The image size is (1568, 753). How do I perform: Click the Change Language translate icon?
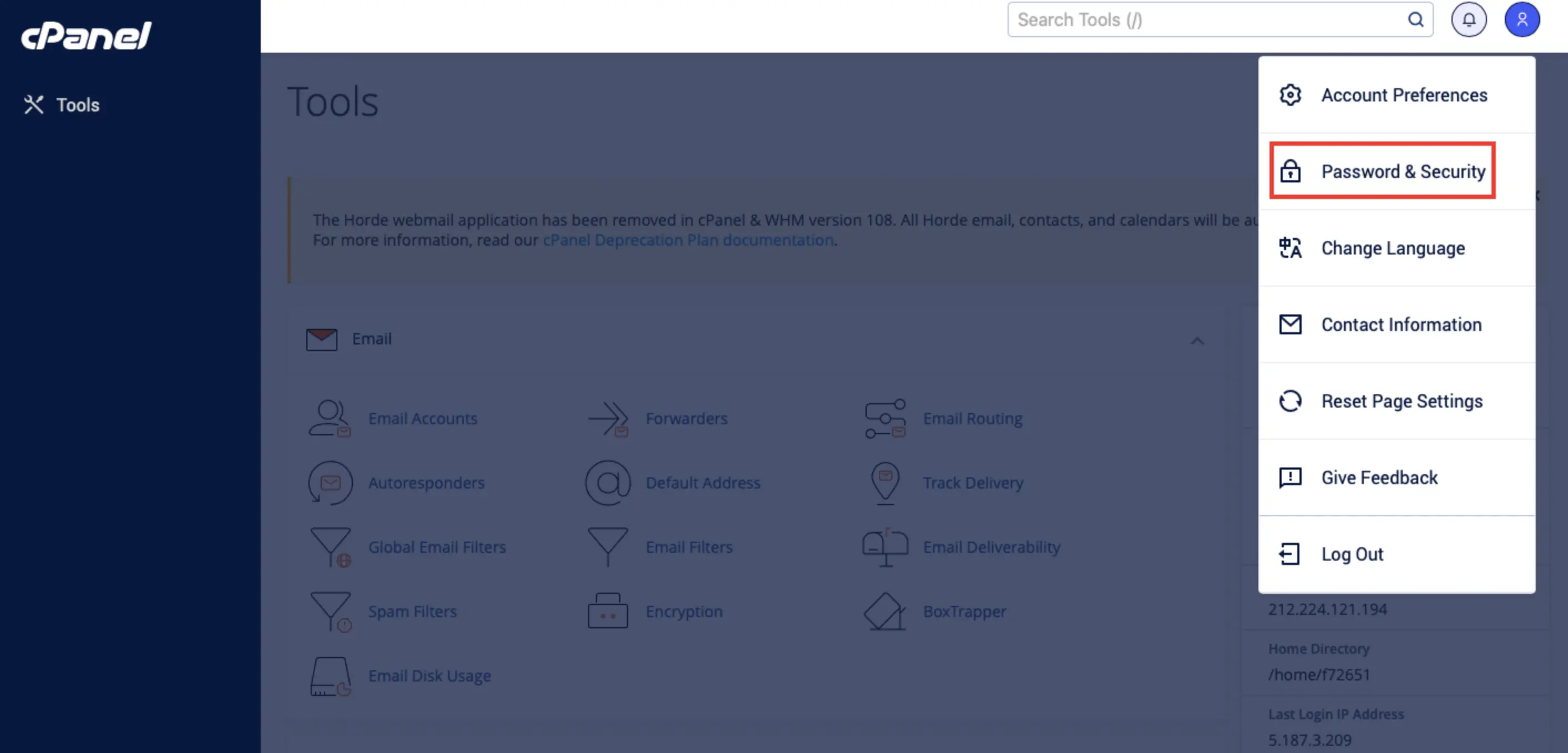click(1290, 248)
